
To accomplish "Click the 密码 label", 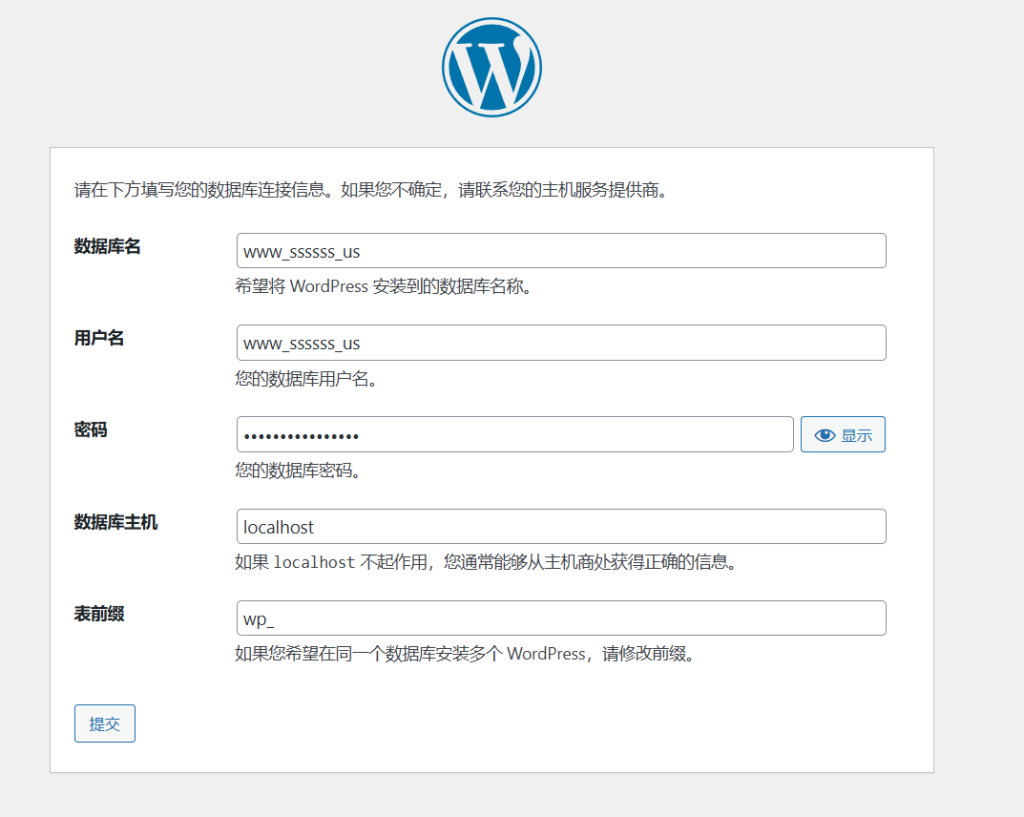I will coord(90,430).
